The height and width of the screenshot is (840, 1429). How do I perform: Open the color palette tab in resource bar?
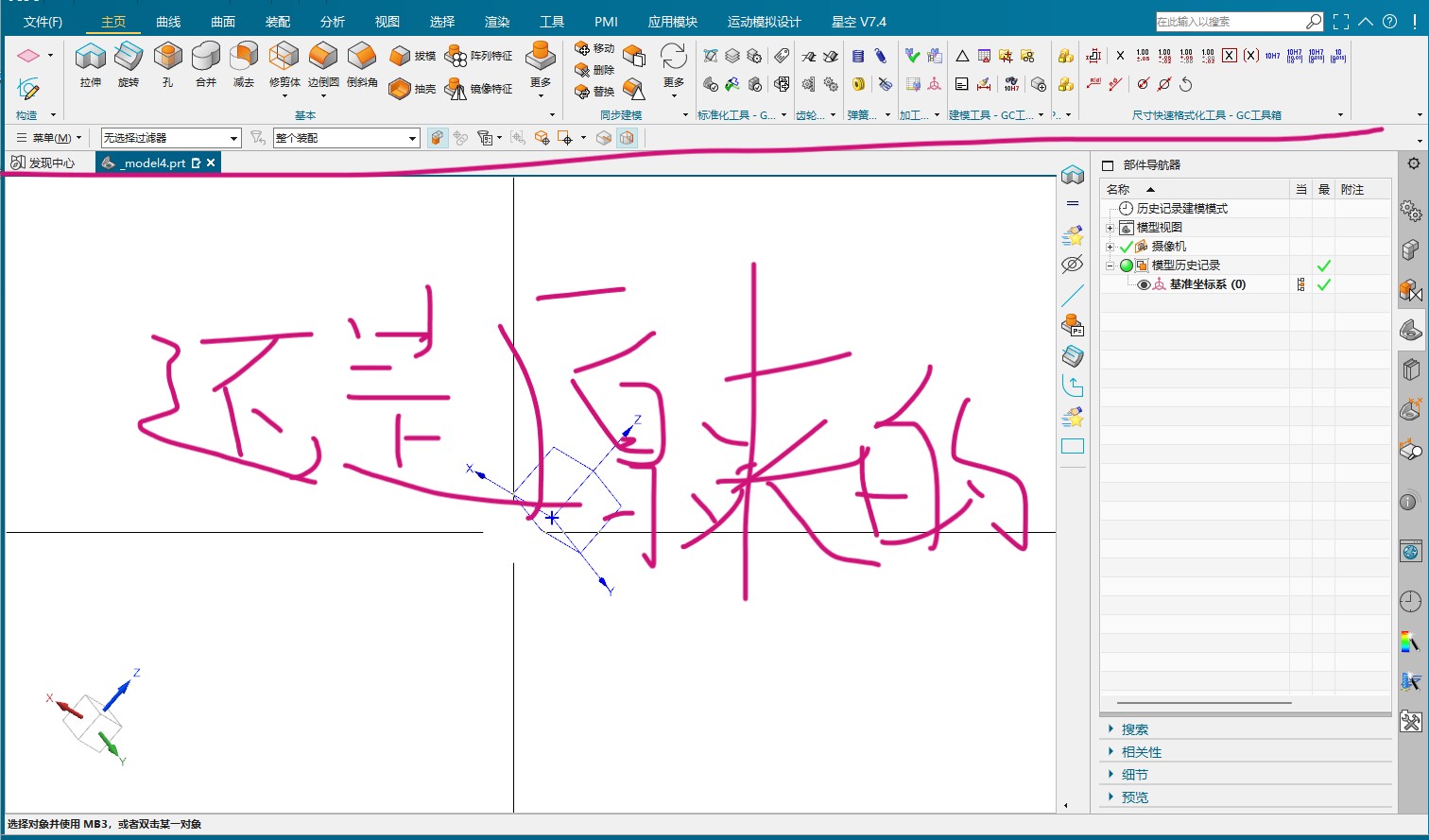point(1410,643)
